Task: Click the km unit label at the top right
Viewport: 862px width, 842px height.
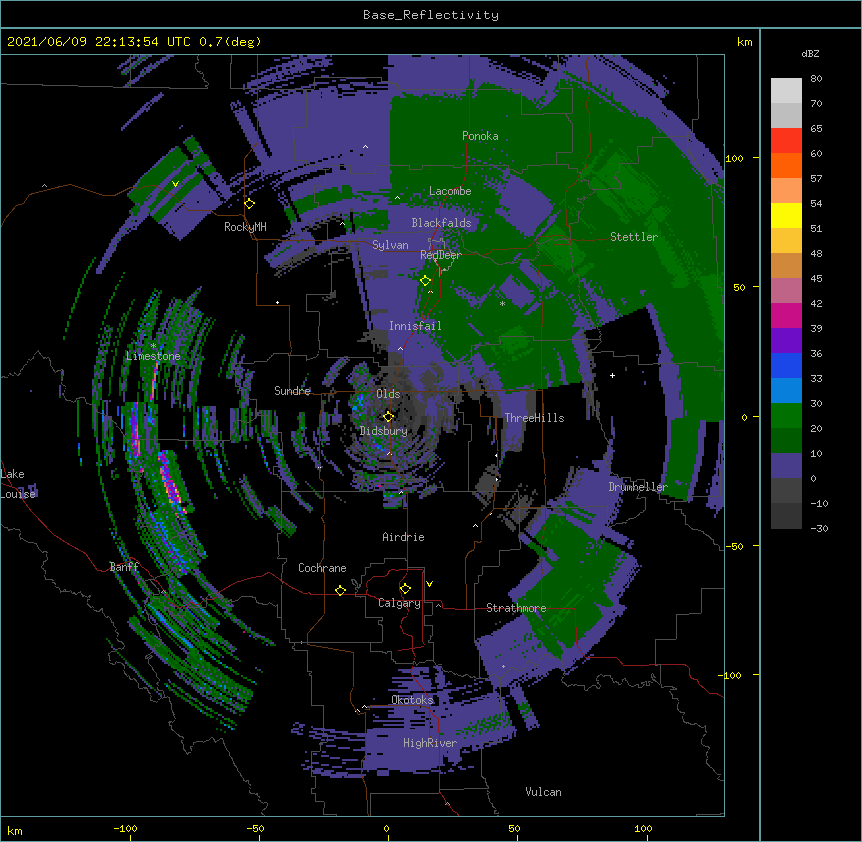Action: pyautogui.click(x=745, y=42)
